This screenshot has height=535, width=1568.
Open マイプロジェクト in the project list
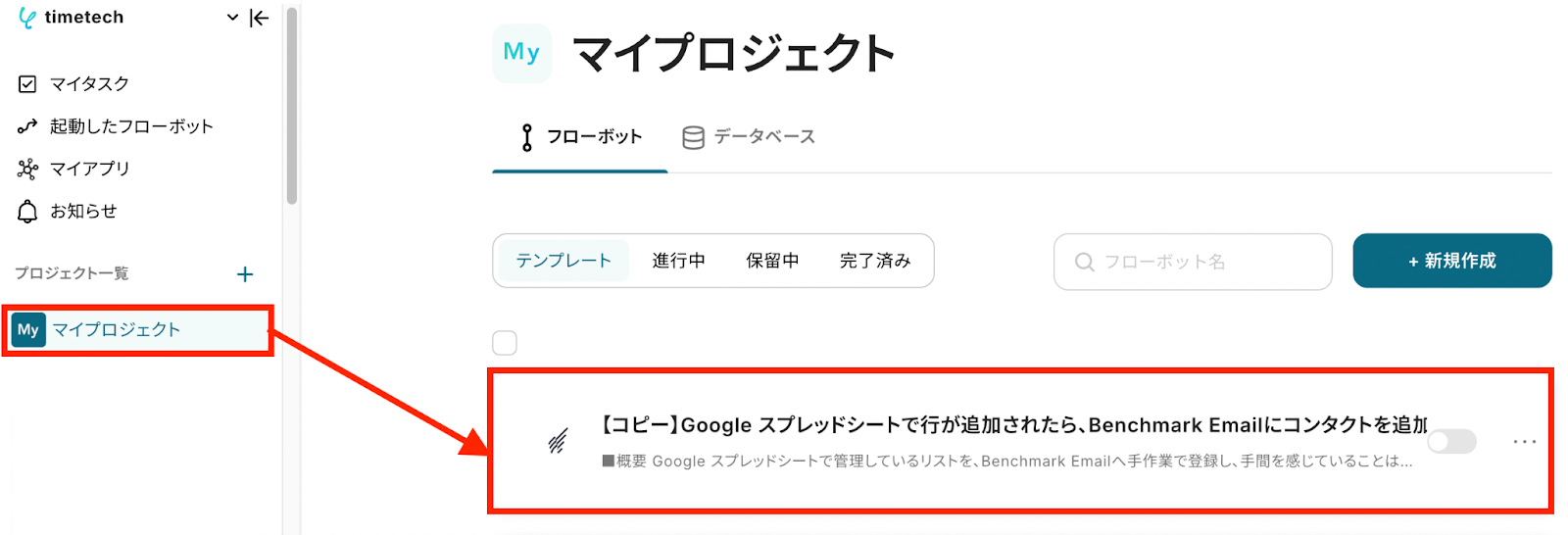point(116,330)
